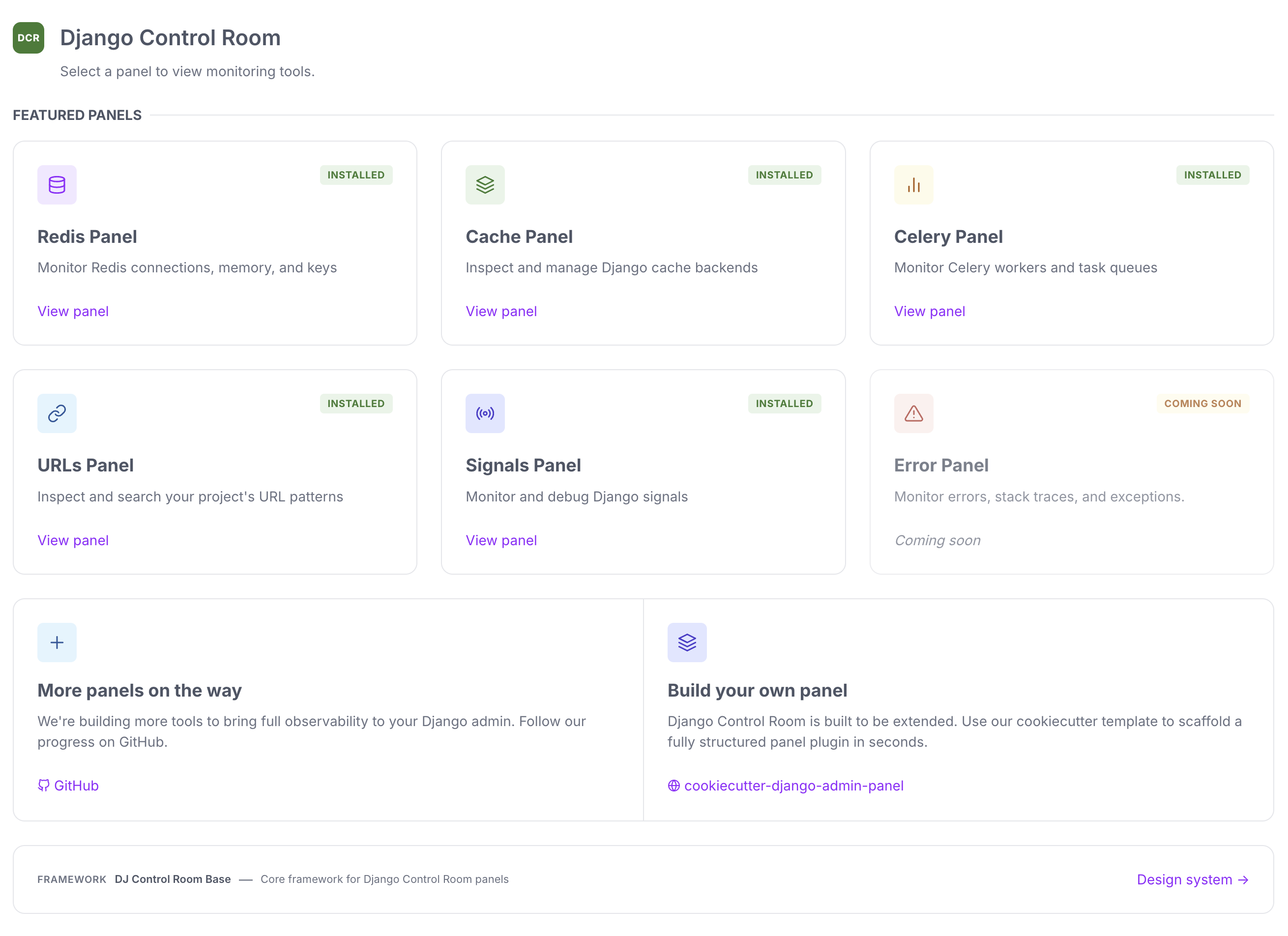Click the INSTALLED badge on Redis Panel
Screen dimensions: 1288x936
tap(356, 175)
